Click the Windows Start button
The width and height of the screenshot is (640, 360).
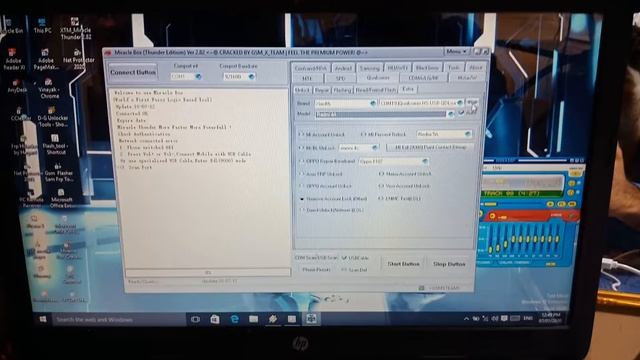42,319
